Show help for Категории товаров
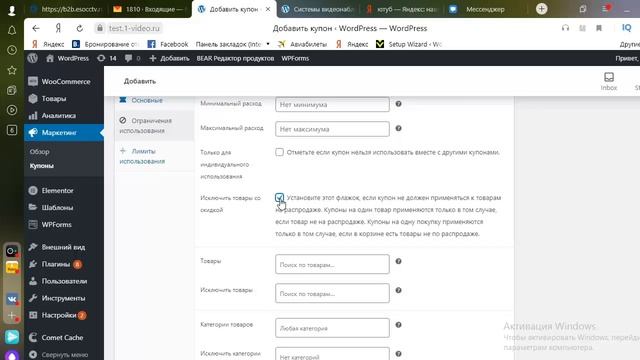This screenshot has width=640, height=360. 398,325
